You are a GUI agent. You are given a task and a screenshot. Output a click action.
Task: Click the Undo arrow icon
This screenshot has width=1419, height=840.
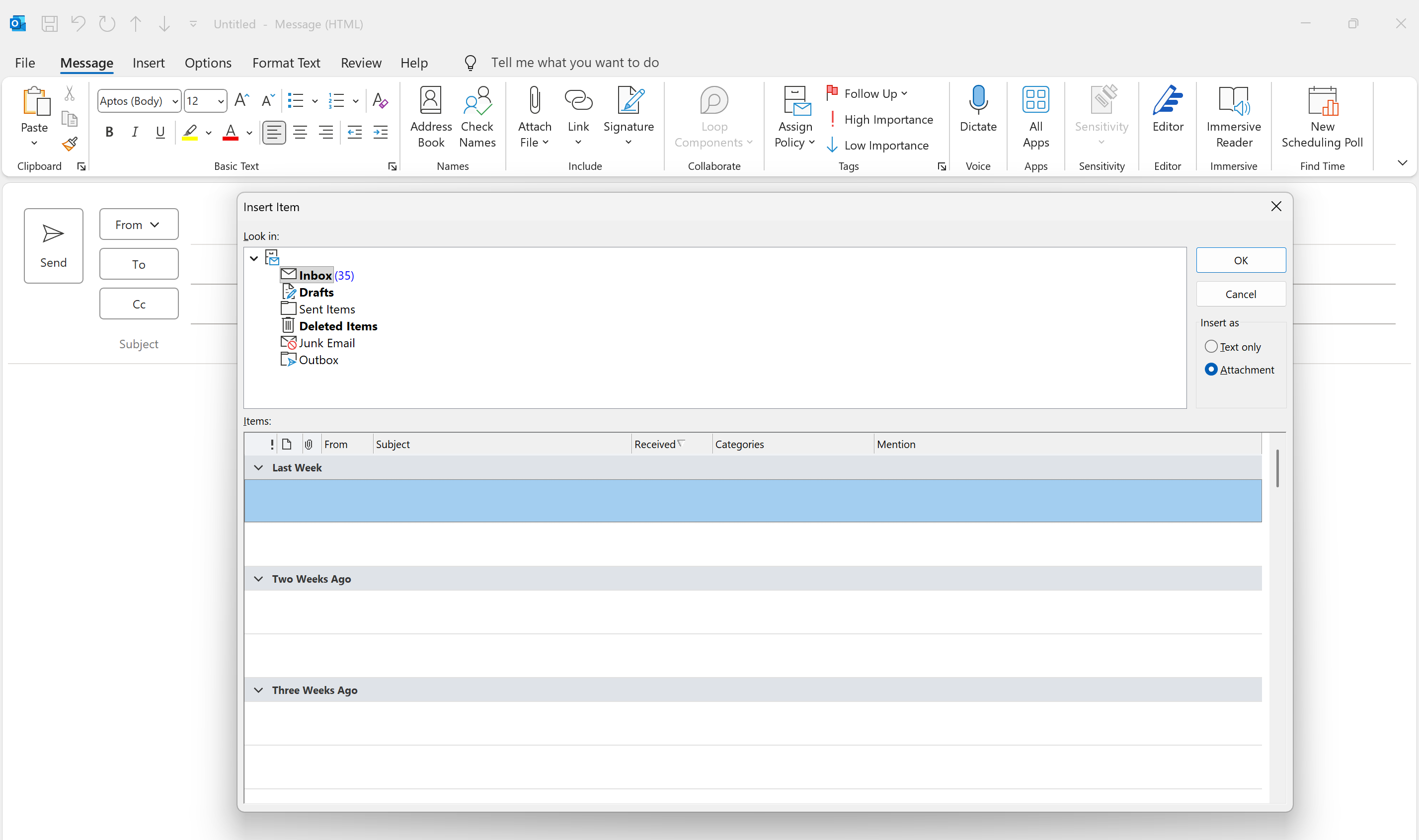78,24
